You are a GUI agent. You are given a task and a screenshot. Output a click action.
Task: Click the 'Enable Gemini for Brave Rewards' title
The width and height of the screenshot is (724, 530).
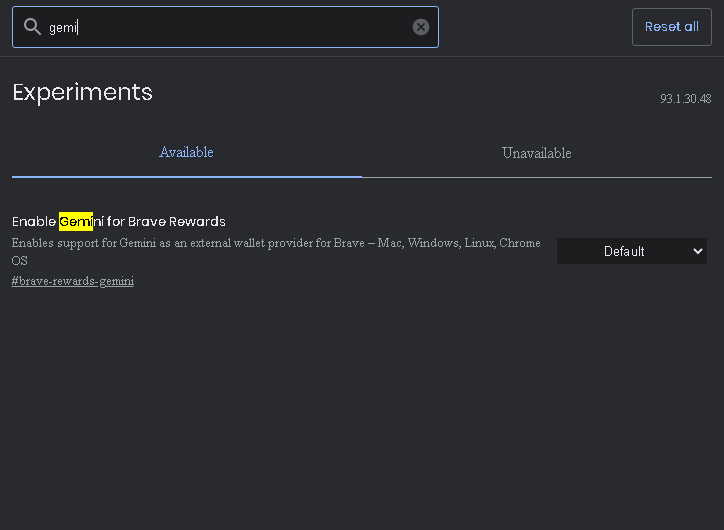119,222
